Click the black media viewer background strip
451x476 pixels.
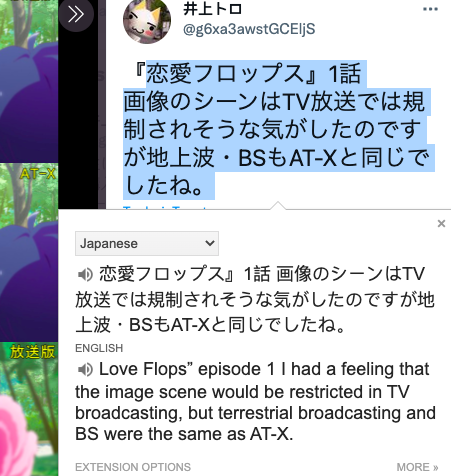78,120
